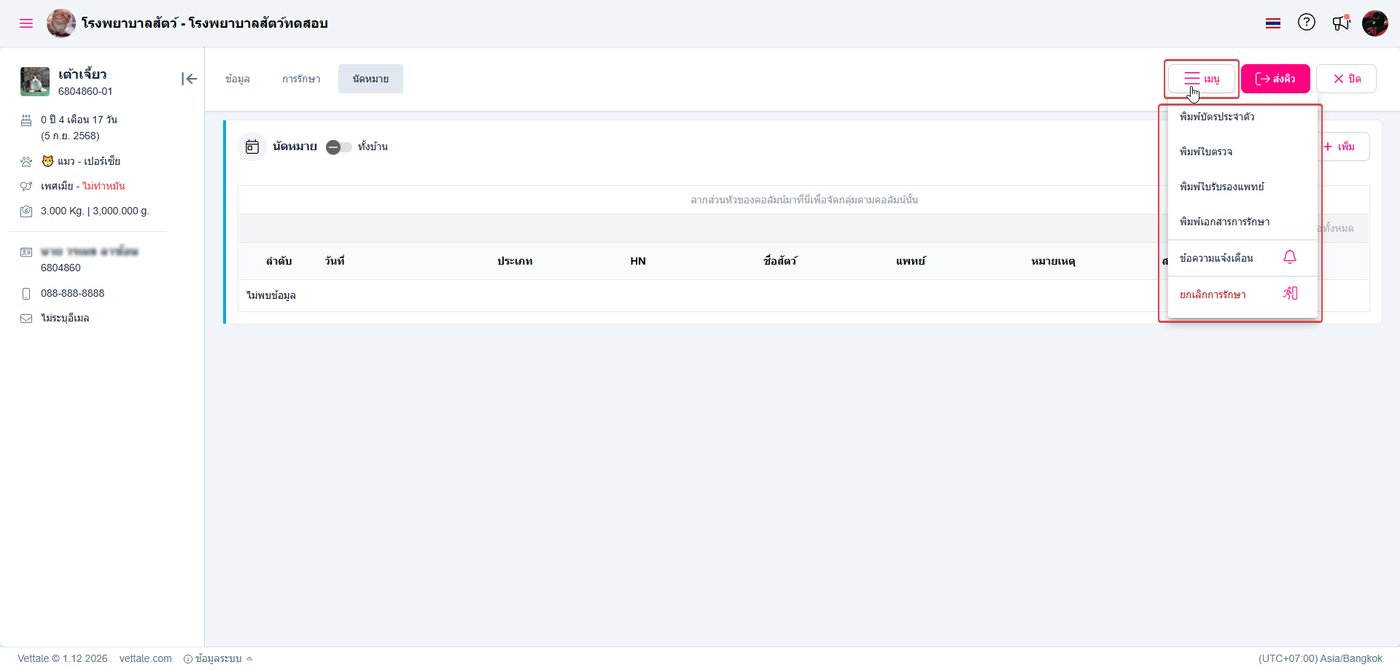This screenshot has width=1400, height=670.
Task: Click the pet name เต้าเจี้ยว
Action: click(x=83, y=74)
